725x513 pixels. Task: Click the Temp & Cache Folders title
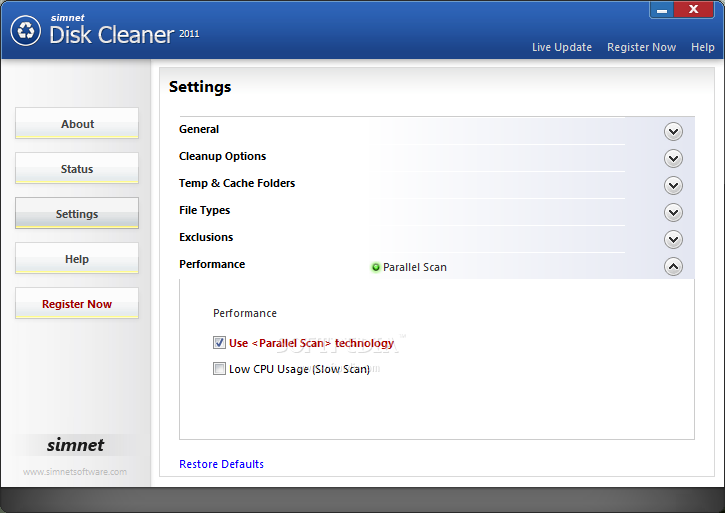[237, 183]
